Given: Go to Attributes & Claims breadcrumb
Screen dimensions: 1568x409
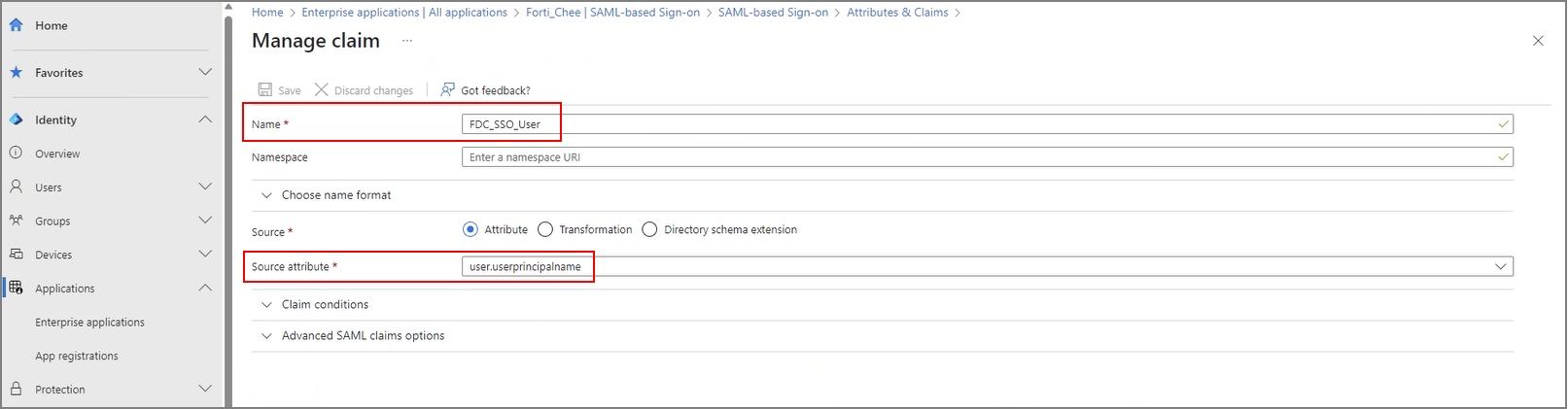Looking at the screenshot, I should pos(896,13).
